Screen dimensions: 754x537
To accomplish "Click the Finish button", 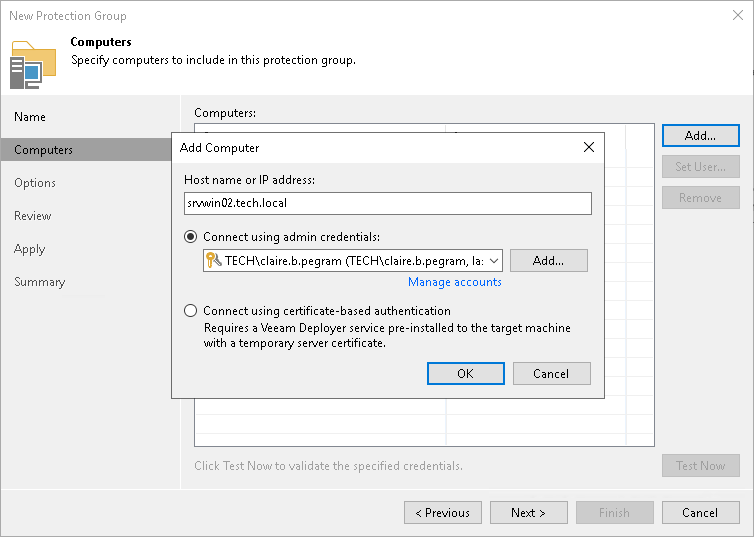I will click(x=615, y=512).
